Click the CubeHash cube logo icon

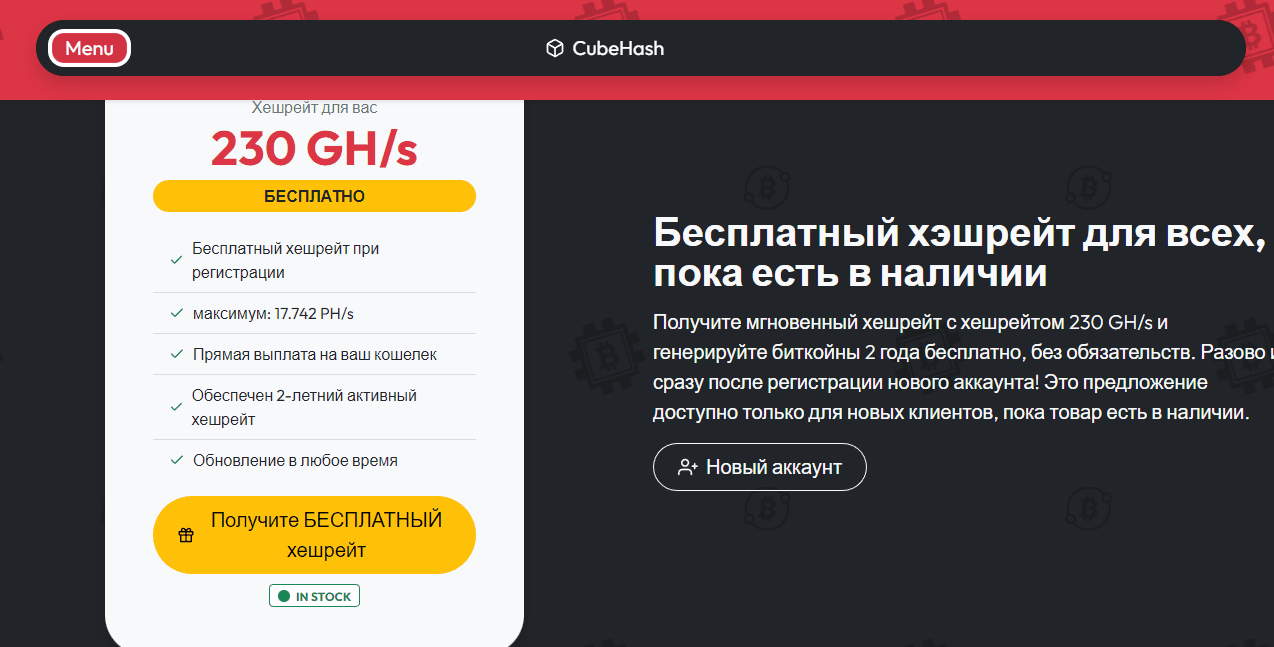point(554,48)
